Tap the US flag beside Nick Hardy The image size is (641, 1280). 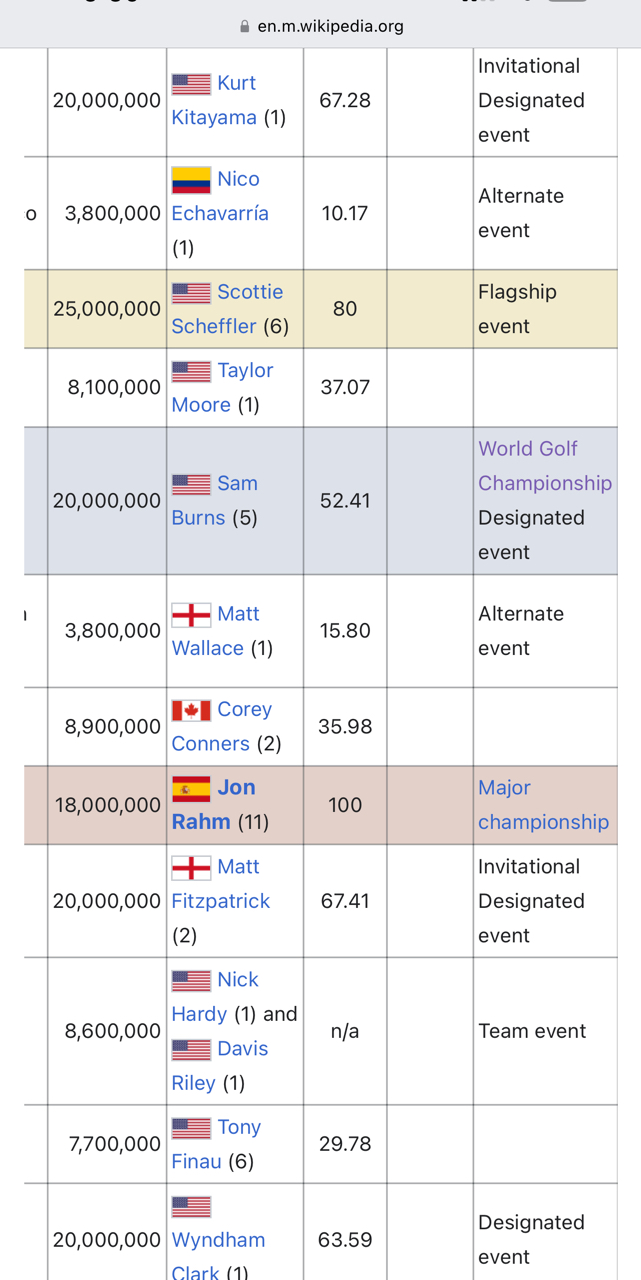tap(191, 981)
